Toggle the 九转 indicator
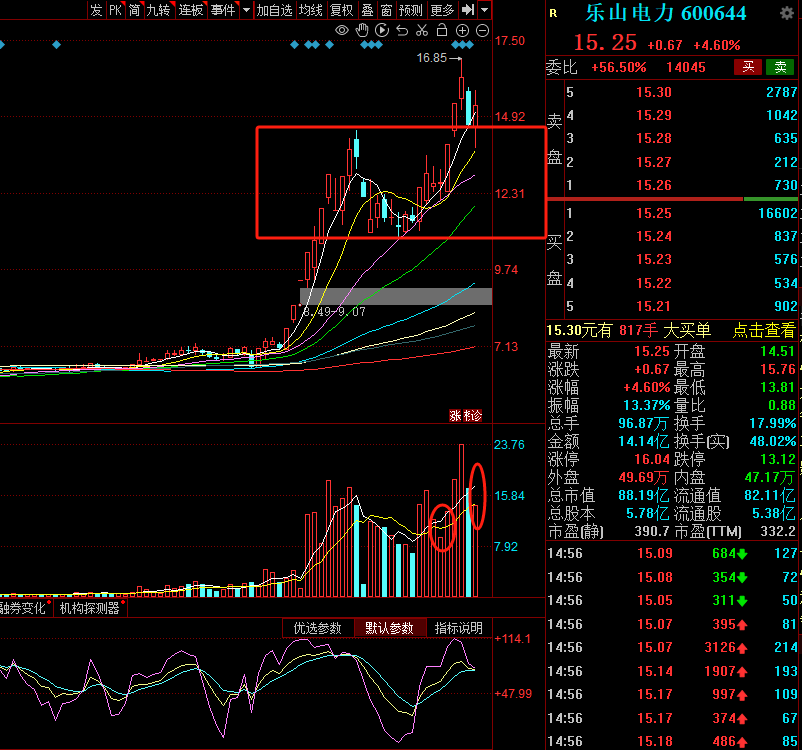The image size is (802, 750). click(x=159, y=10)
